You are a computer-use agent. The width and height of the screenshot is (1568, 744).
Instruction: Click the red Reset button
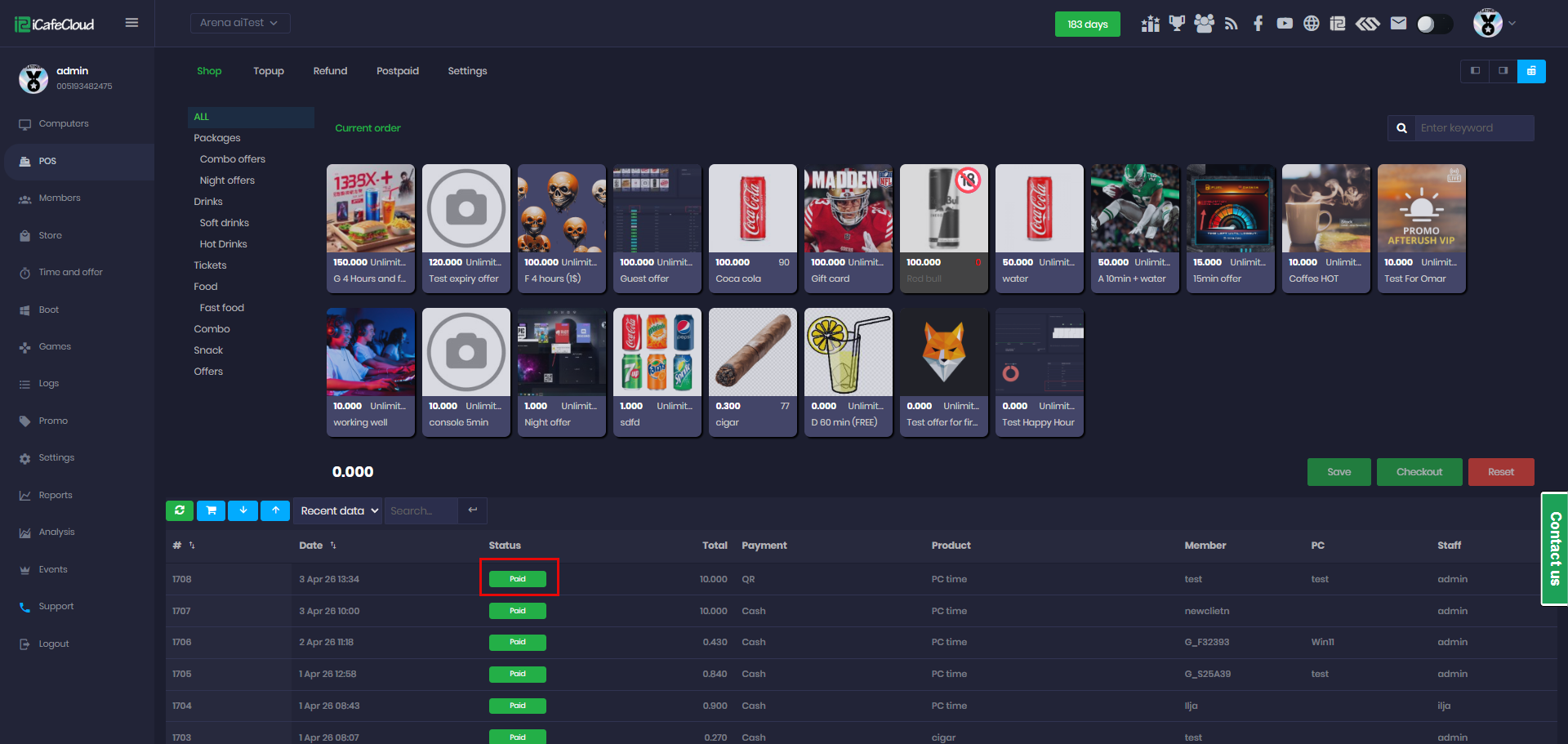(1501, 472)
